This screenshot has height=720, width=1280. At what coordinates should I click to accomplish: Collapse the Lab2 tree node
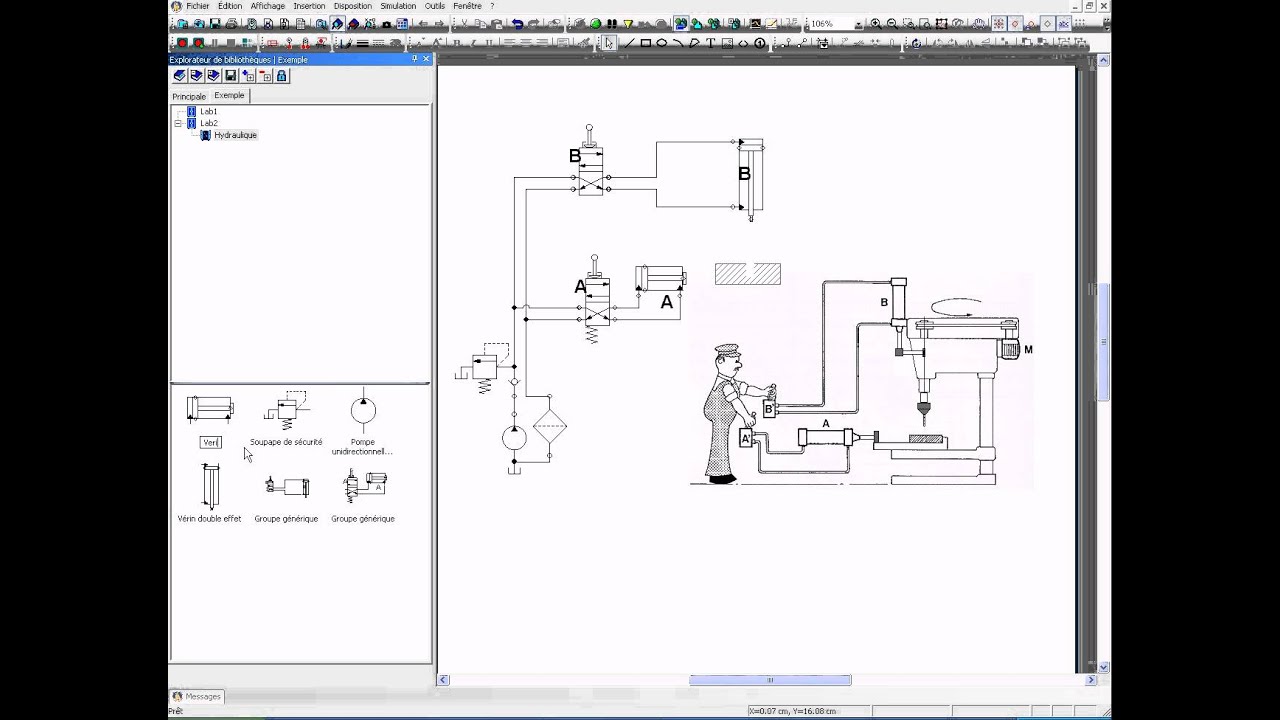pos(179,123)
